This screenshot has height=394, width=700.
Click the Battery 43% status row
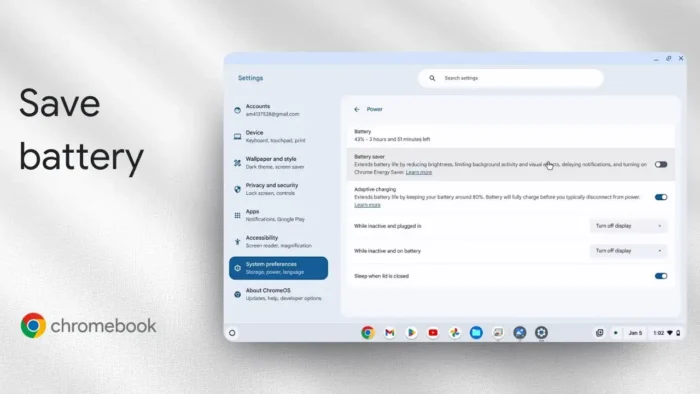pos(510,136)
